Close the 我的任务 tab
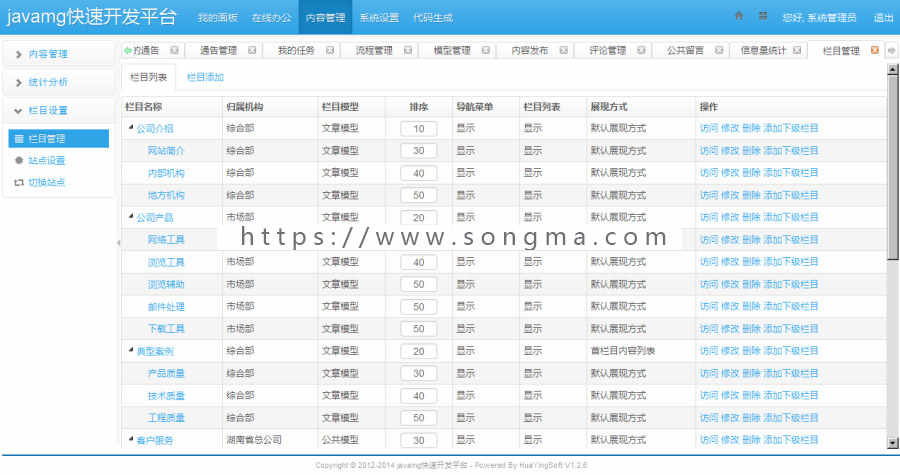Viewport: 900px width, 475px height. click(330, 50)
